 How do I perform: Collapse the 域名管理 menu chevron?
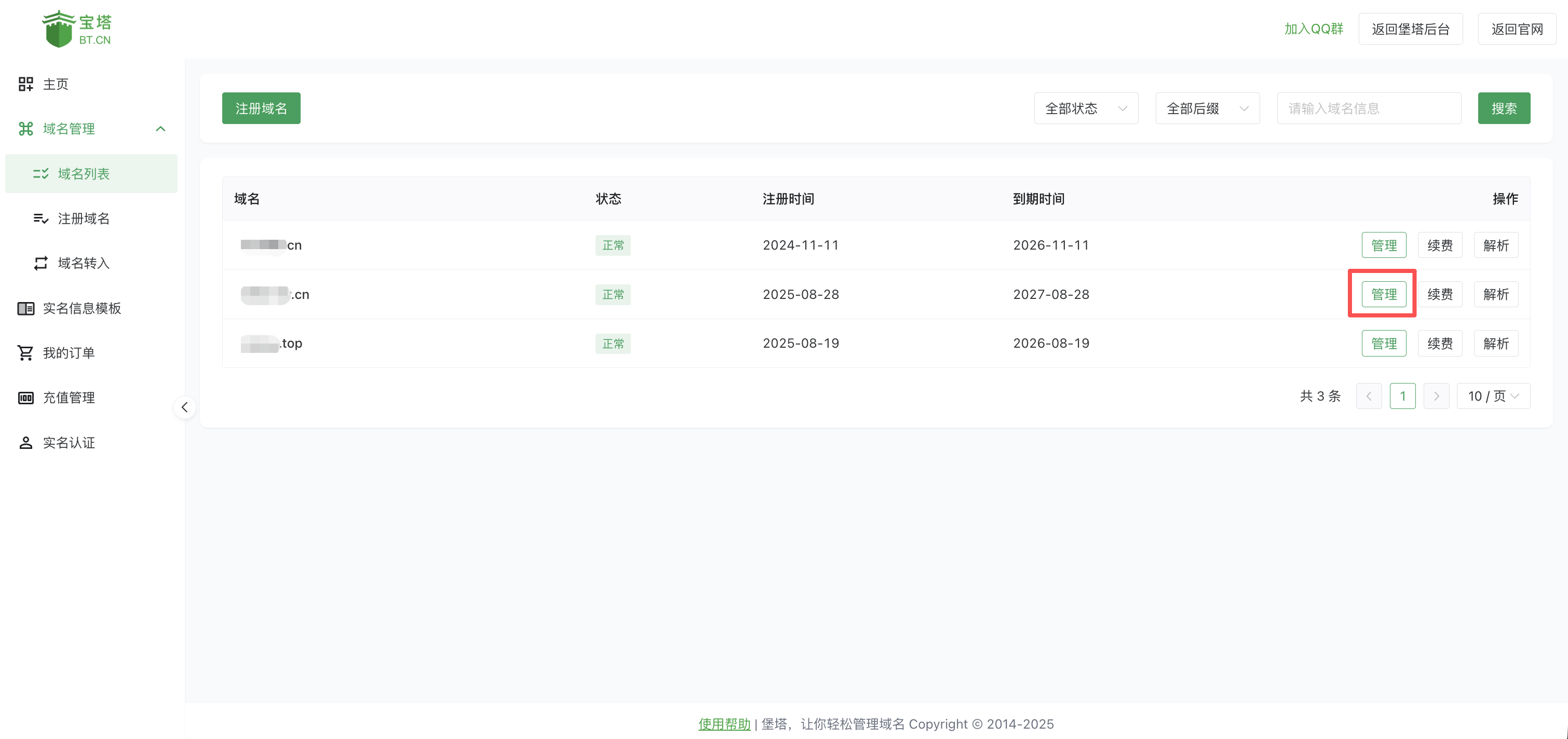point(161,129)
